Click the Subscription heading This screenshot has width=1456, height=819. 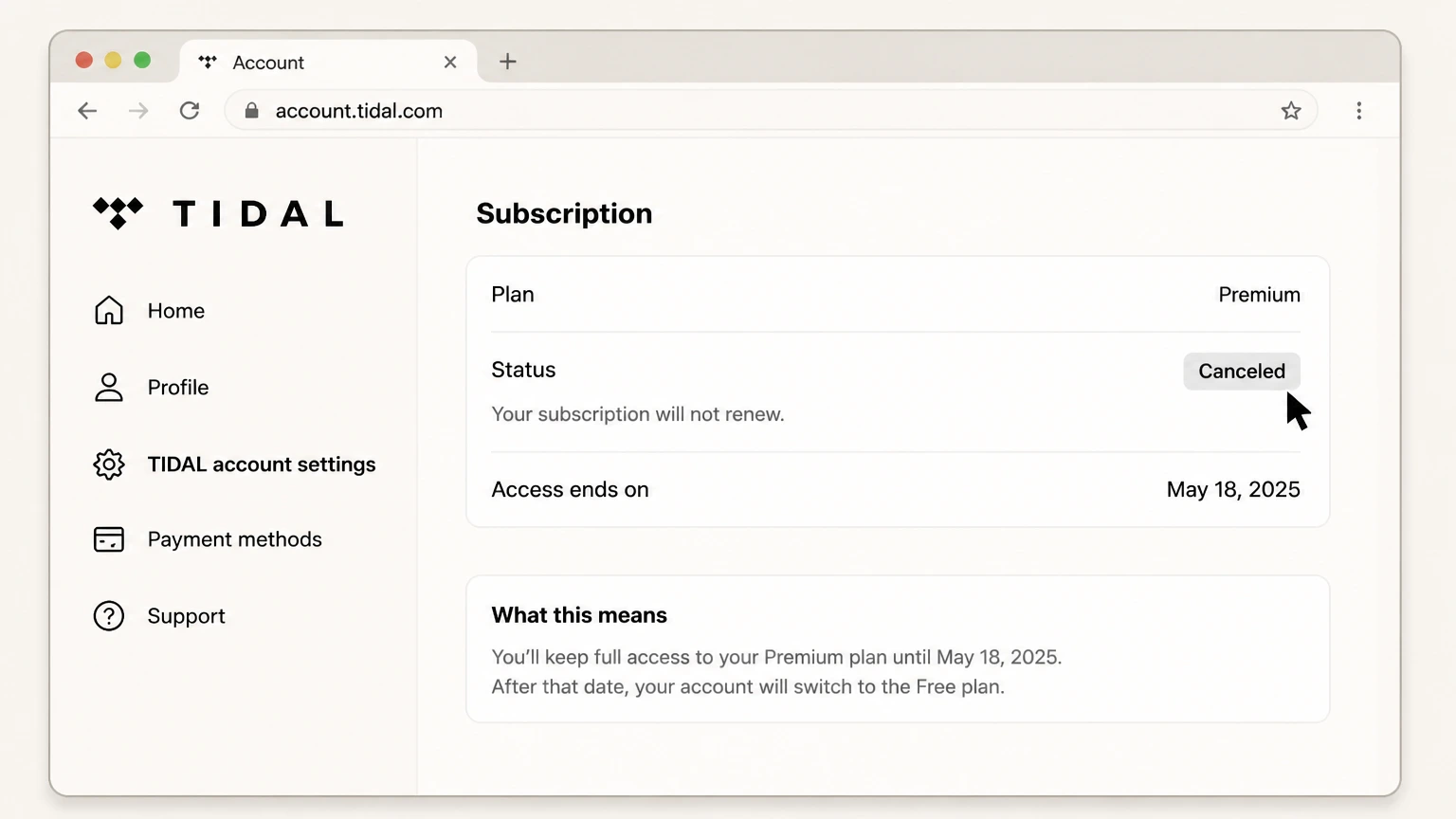pos(564,213)
